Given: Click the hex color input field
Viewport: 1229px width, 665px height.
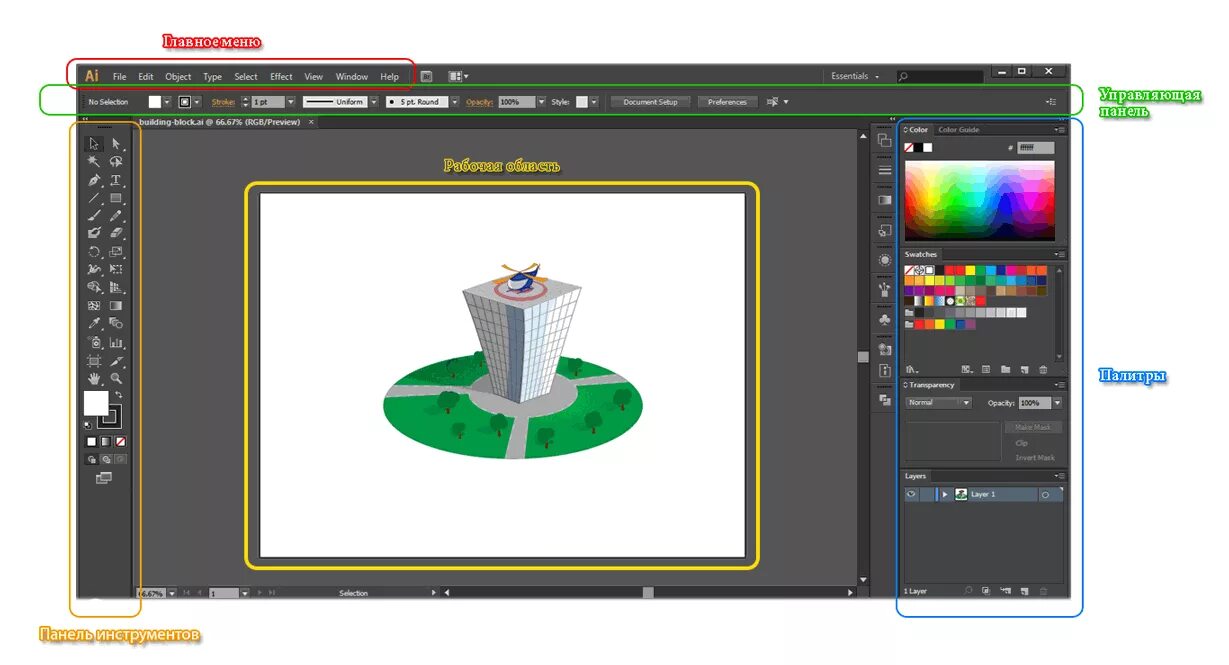Looking at the screenshot, I should (1036, 148).
